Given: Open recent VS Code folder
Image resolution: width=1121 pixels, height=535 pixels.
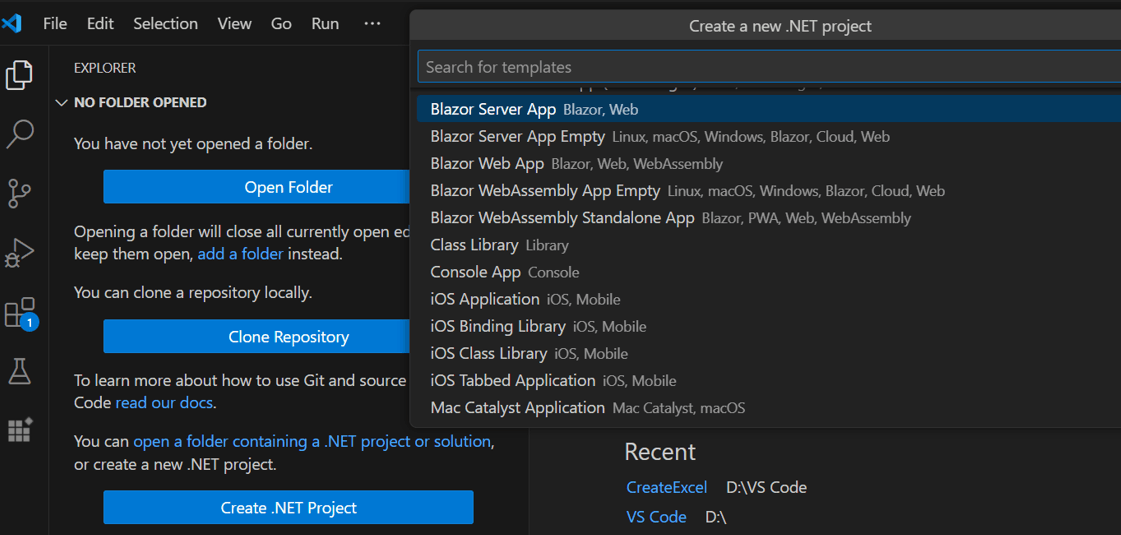Looking at the screenshot, I should 656,517.
